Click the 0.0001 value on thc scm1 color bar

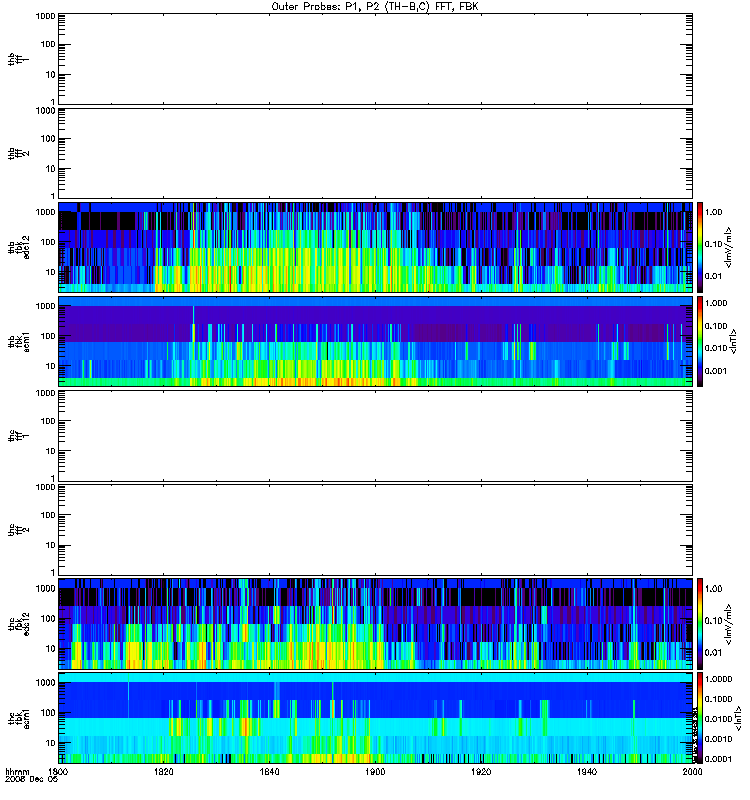pyautogui.click(x=718, y=759)
